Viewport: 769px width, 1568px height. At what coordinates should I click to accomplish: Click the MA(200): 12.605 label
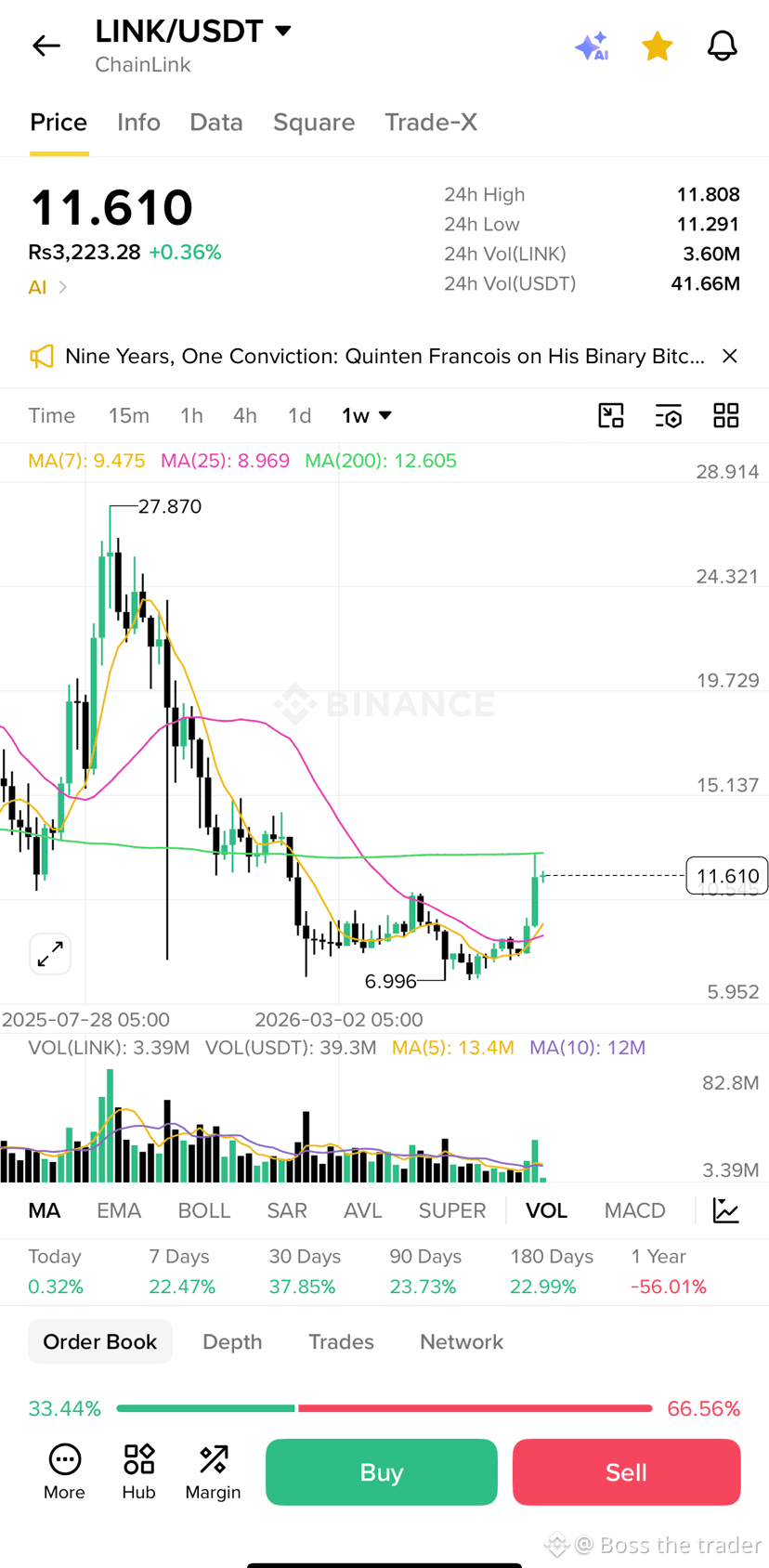pyautogui.click(x=381, y=461)
